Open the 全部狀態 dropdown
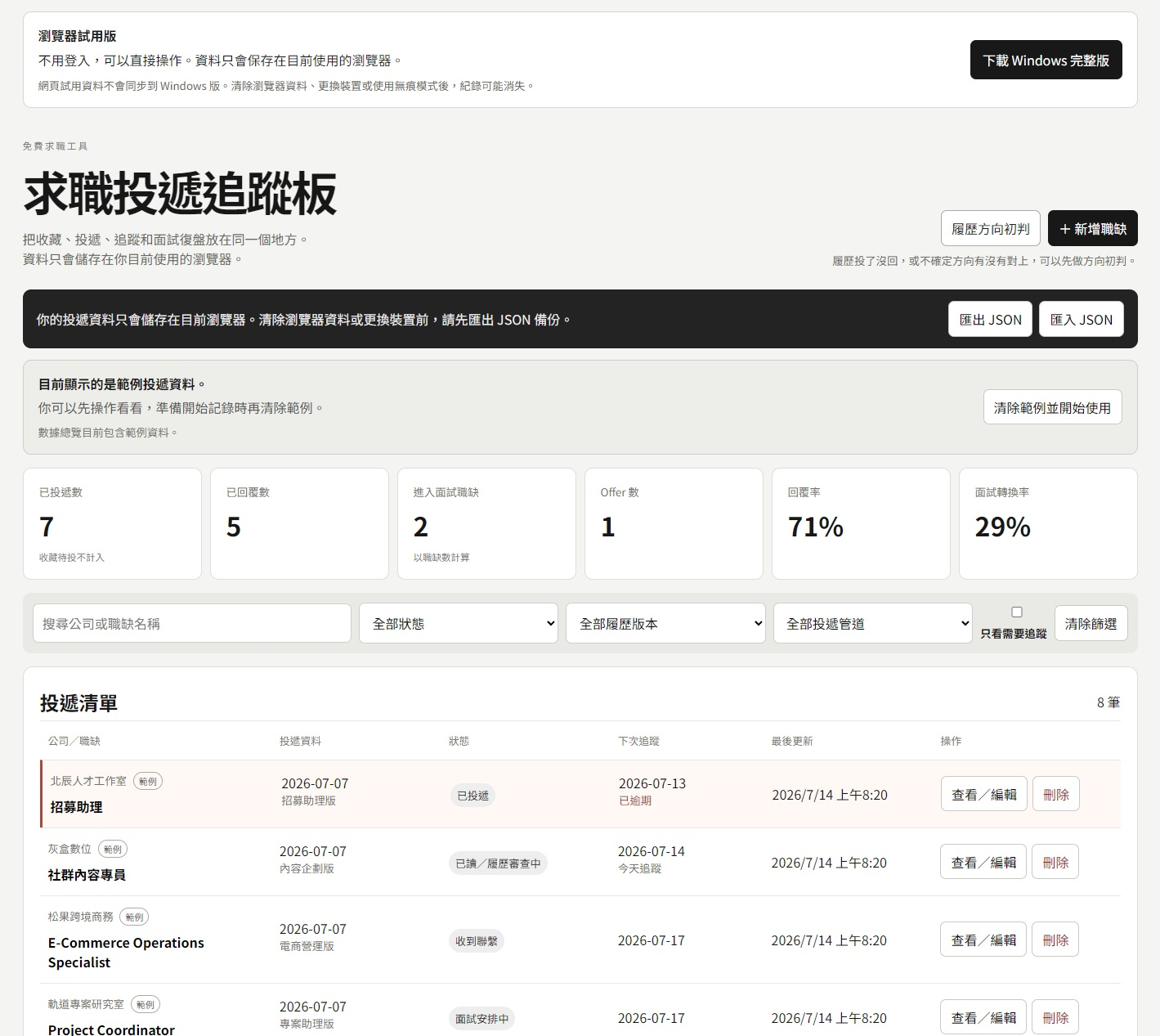This screenshot has height=1036, width=1160. (x=459, y=623)
